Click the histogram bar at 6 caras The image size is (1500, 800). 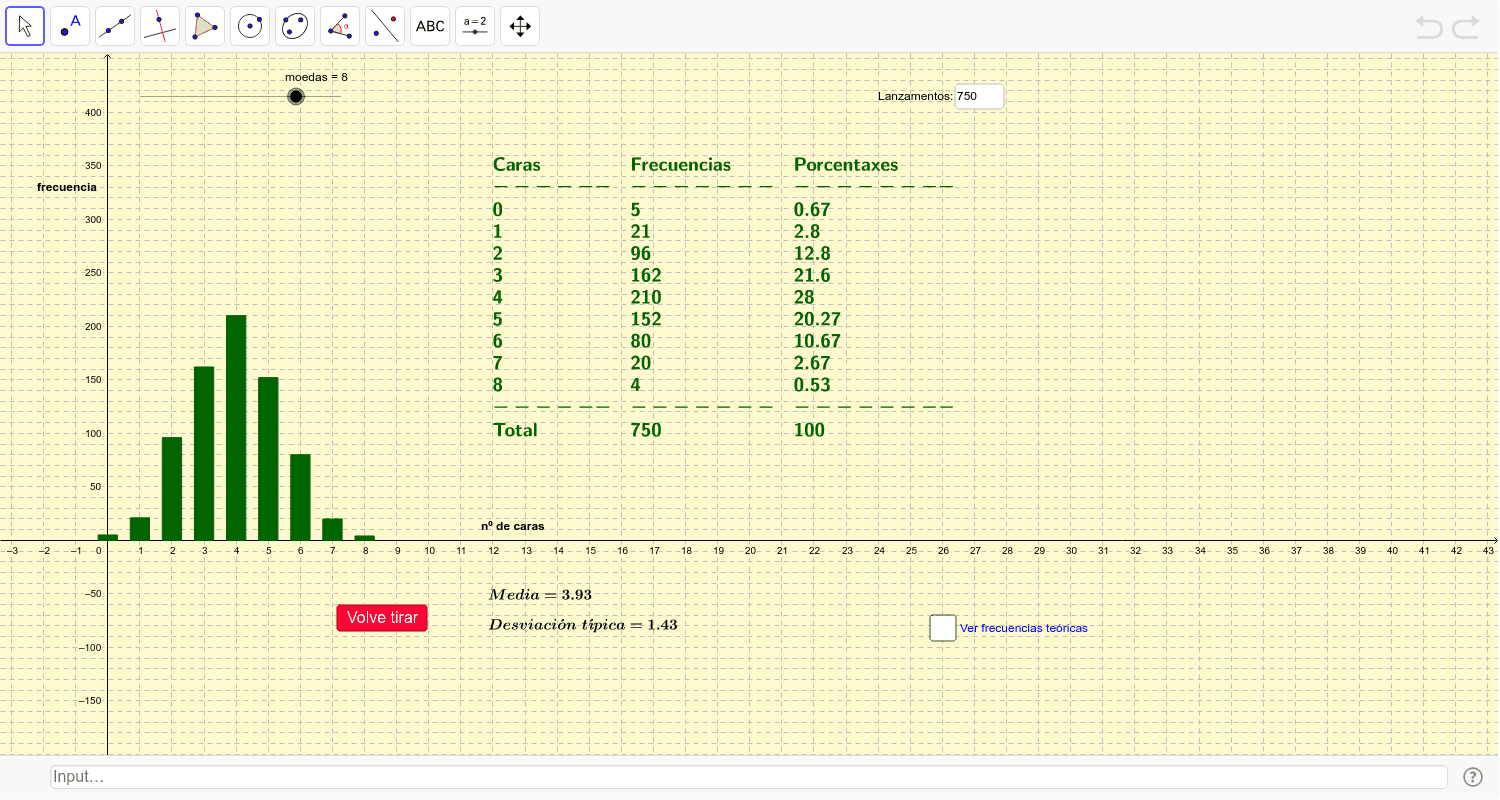300,498
